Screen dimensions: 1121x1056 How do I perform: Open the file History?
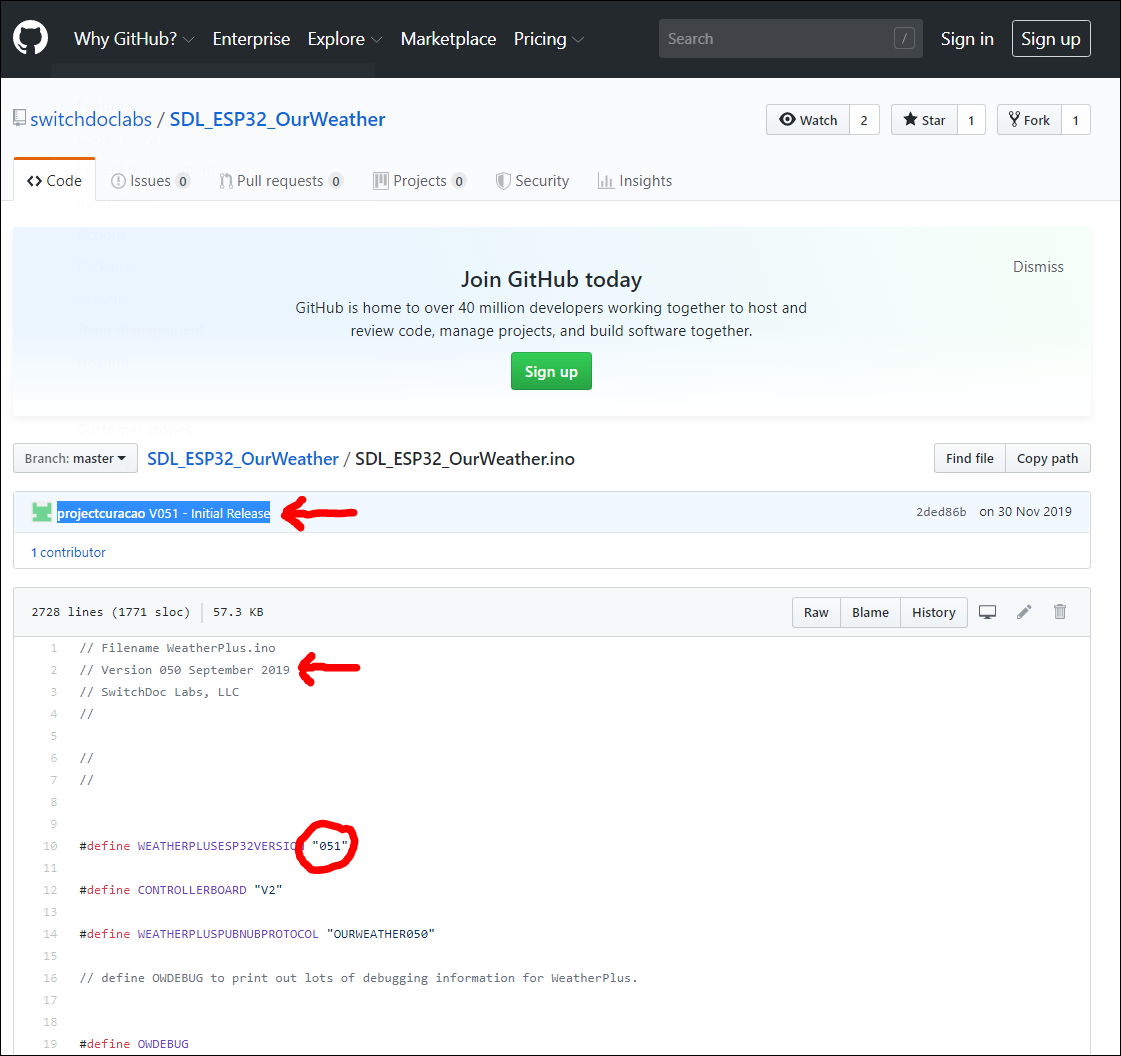click(933, 613)
